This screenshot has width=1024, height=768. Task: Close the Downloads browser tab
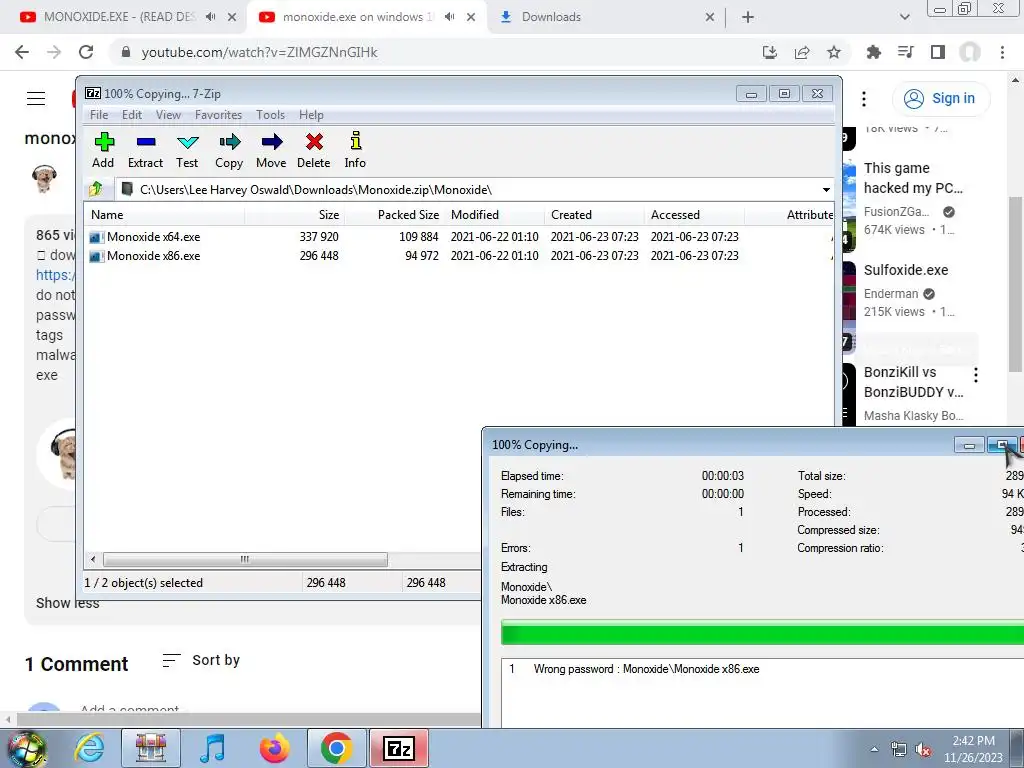(710, 17)
